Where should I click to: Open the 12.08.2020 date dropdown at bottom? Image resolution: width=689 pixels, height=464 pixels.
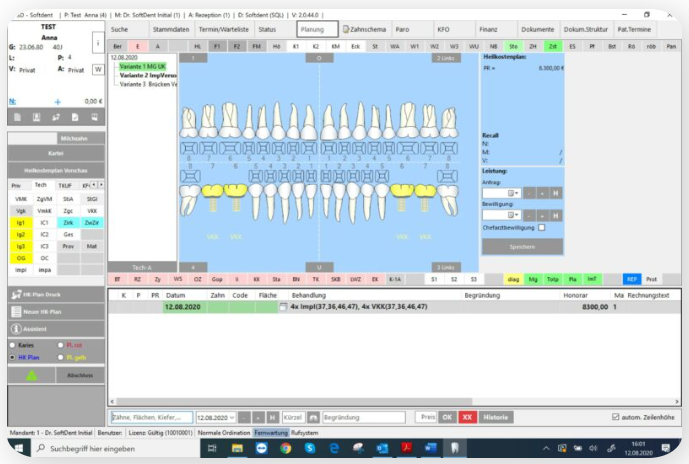232,417
